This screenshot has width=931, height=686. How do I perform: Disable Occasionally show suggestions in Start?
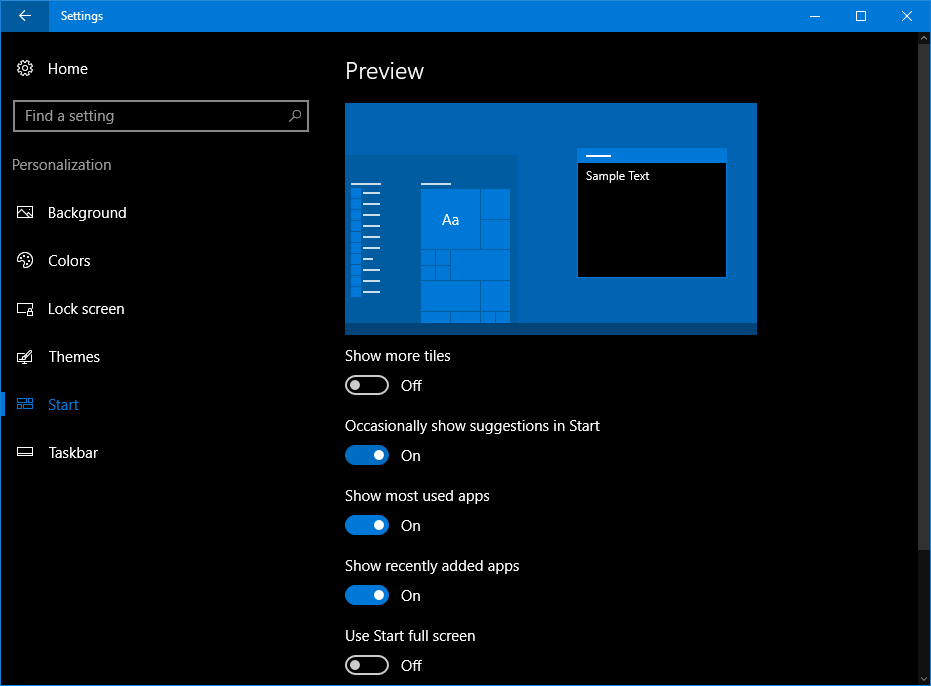pos(367,455)
